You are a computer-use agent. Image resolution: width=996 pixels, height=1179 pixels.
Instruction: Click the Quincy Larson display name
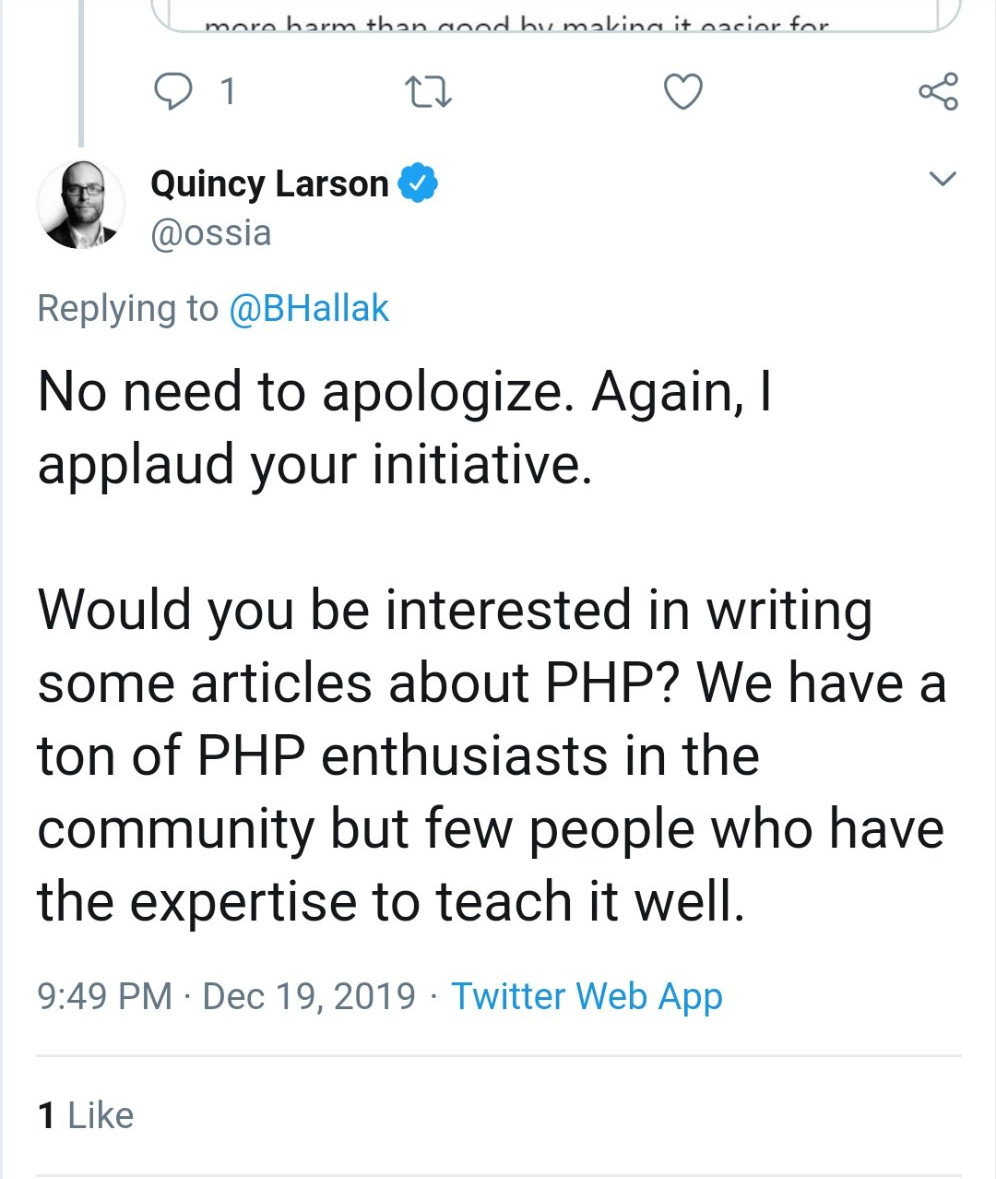click(269, 185)
